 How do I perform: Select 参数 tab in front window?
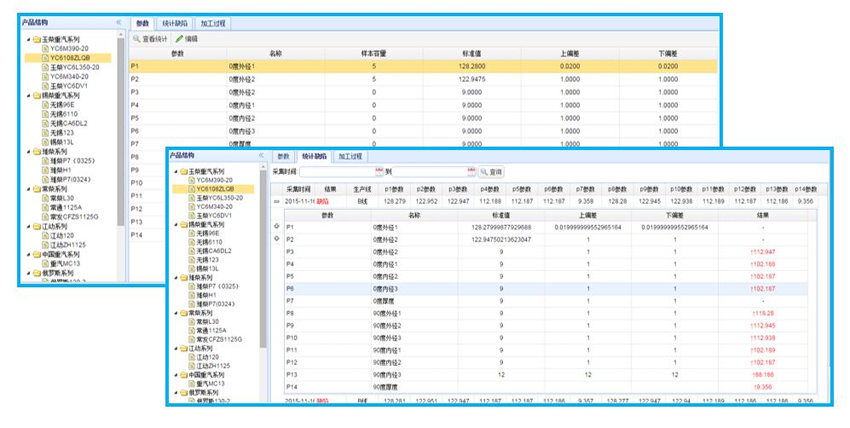tap(283, 157)
